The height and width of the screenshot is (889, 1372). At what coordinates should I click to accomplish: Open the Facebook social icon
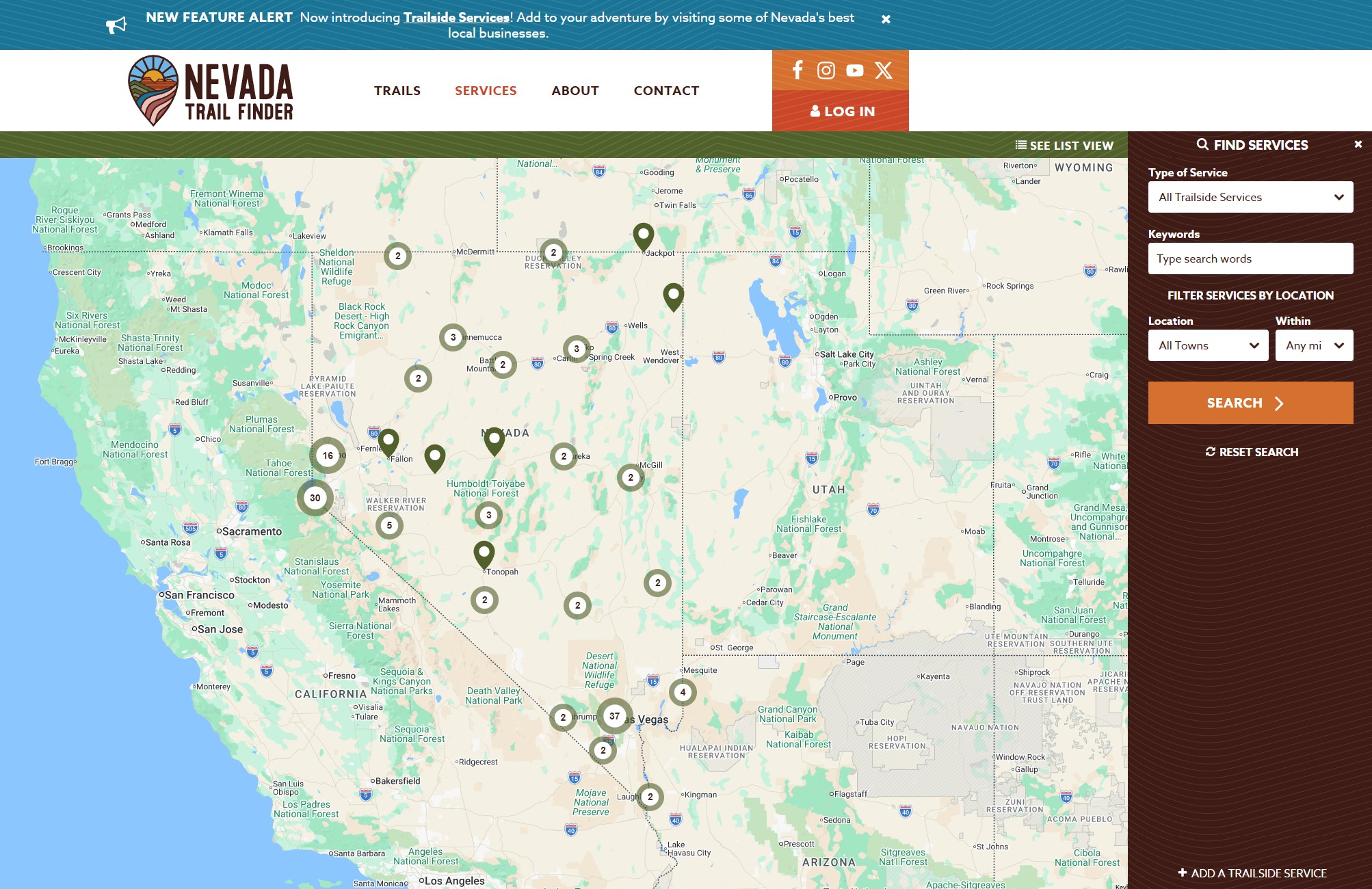[x=797, y=70]
